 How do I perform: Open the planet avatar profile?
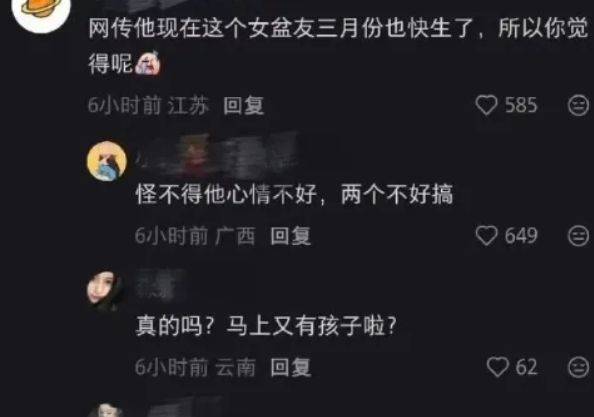pyautogui.click(x=41, y=11)
